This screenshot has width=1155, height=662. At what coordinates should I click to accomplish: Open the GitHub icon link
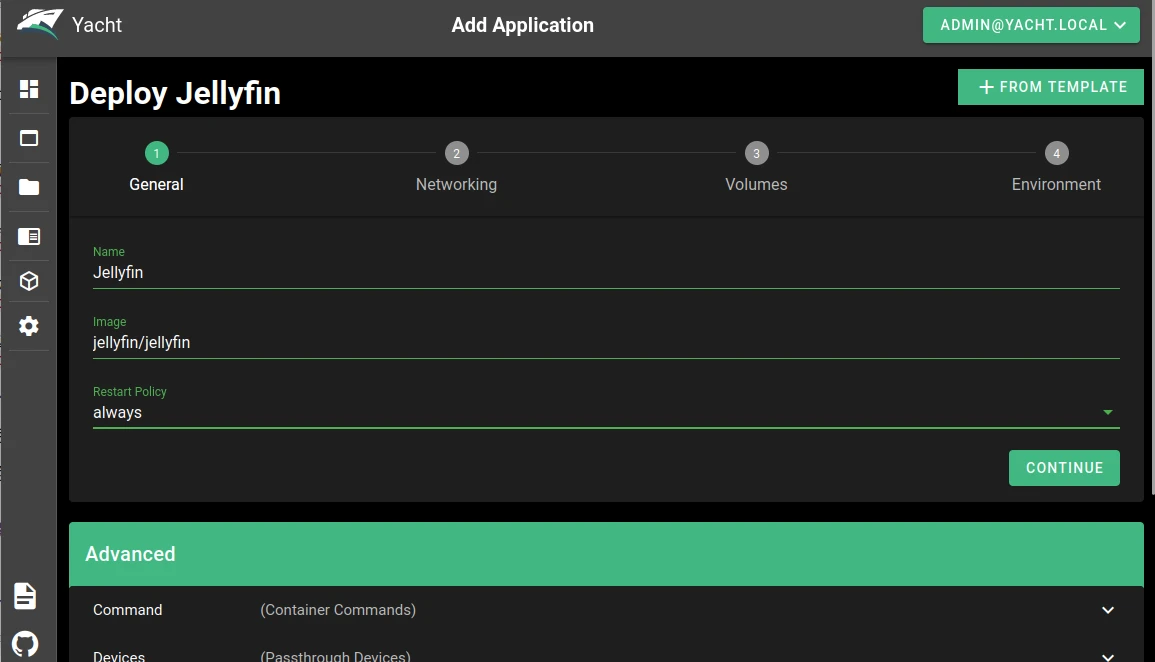coord(25,643)
